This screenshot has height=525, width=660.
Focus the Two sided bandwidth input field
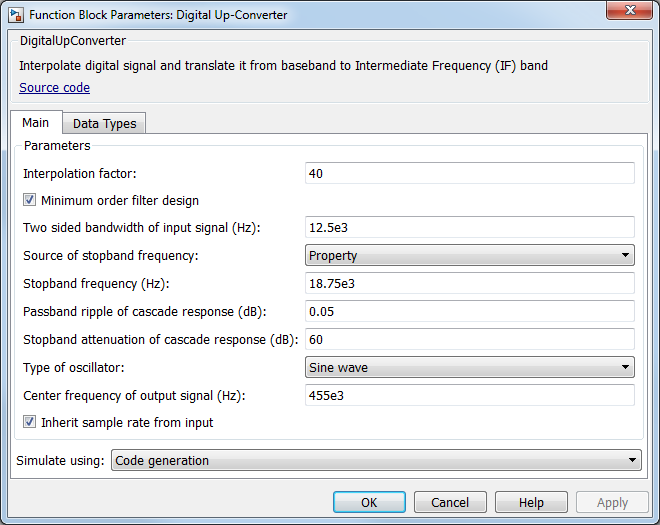(x=469, y=228)
